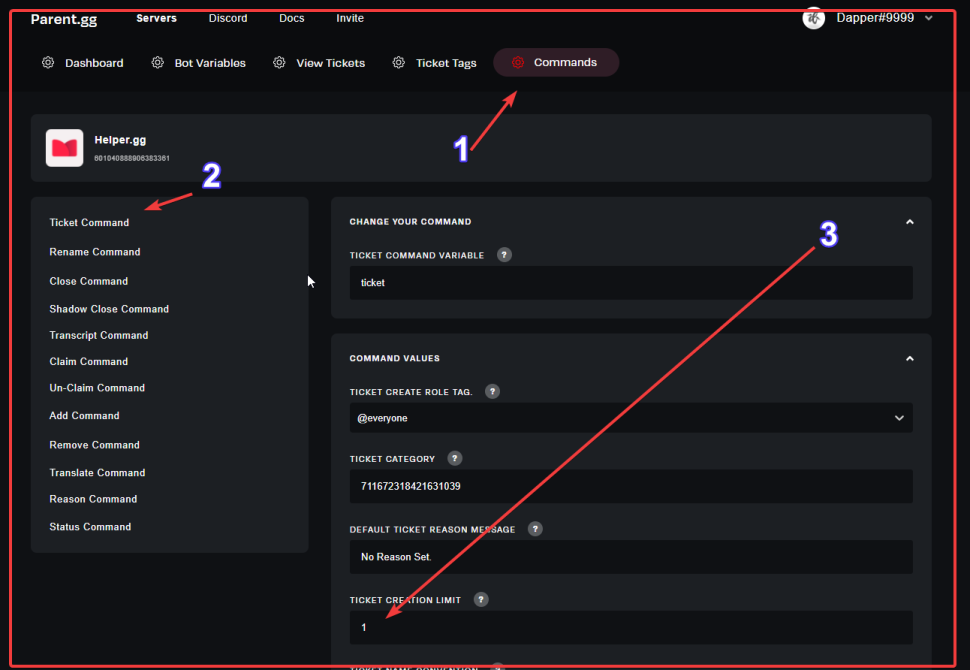Show help for Ticket Category
Screen dimensions: 970x670
(x=455, y=458)
